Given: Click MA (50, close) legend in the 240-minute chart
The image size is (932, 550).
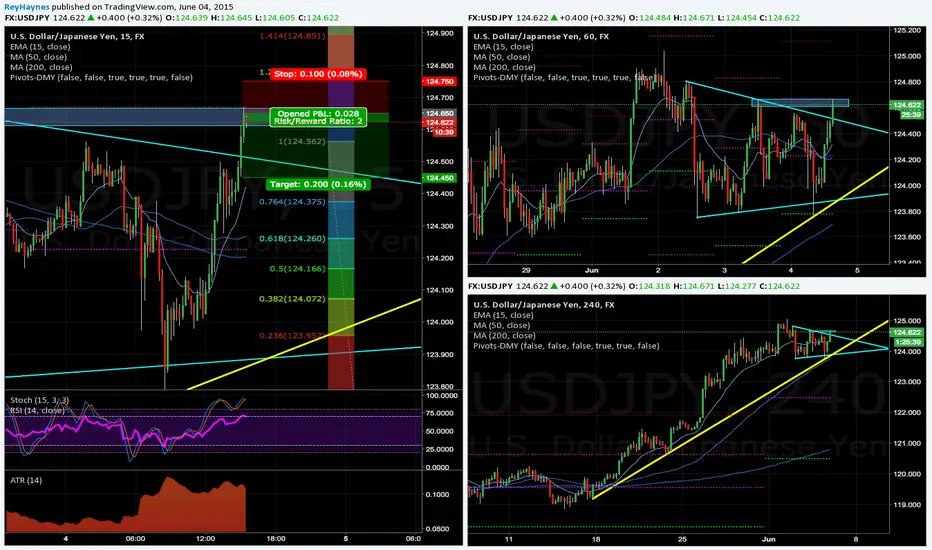Looking at the screenshot, I should click(x=502, y=325).
